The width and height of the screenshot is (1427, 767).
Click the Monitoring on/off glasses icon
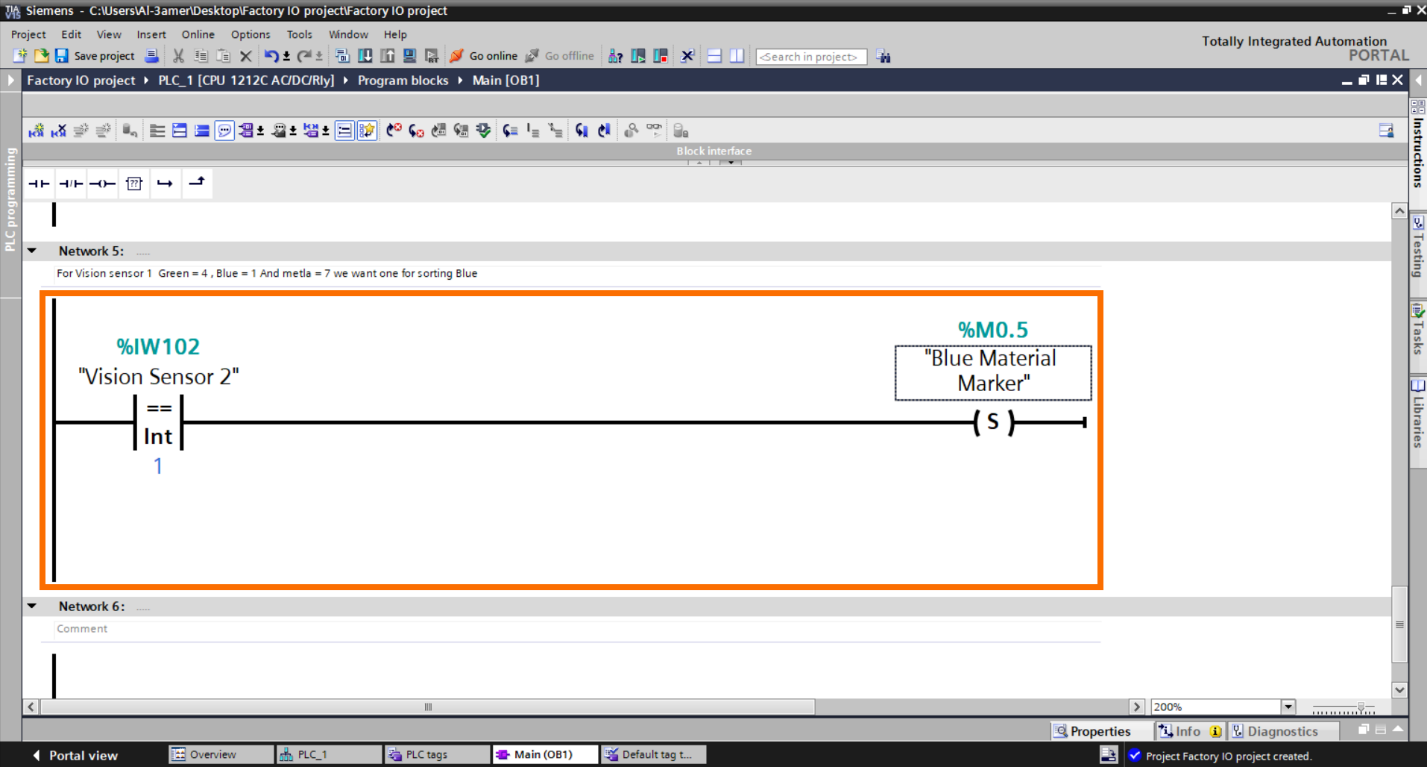[654, 131]
